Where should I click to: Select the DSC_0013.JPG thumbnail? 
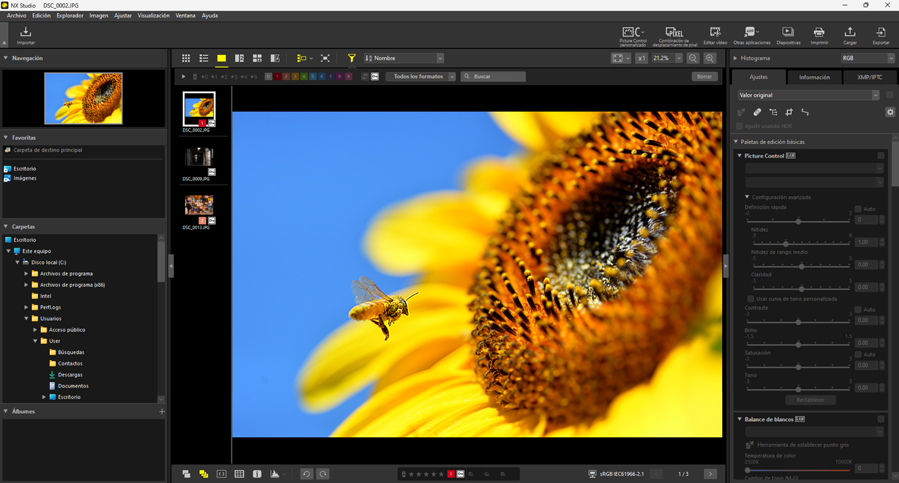(198, 207)
